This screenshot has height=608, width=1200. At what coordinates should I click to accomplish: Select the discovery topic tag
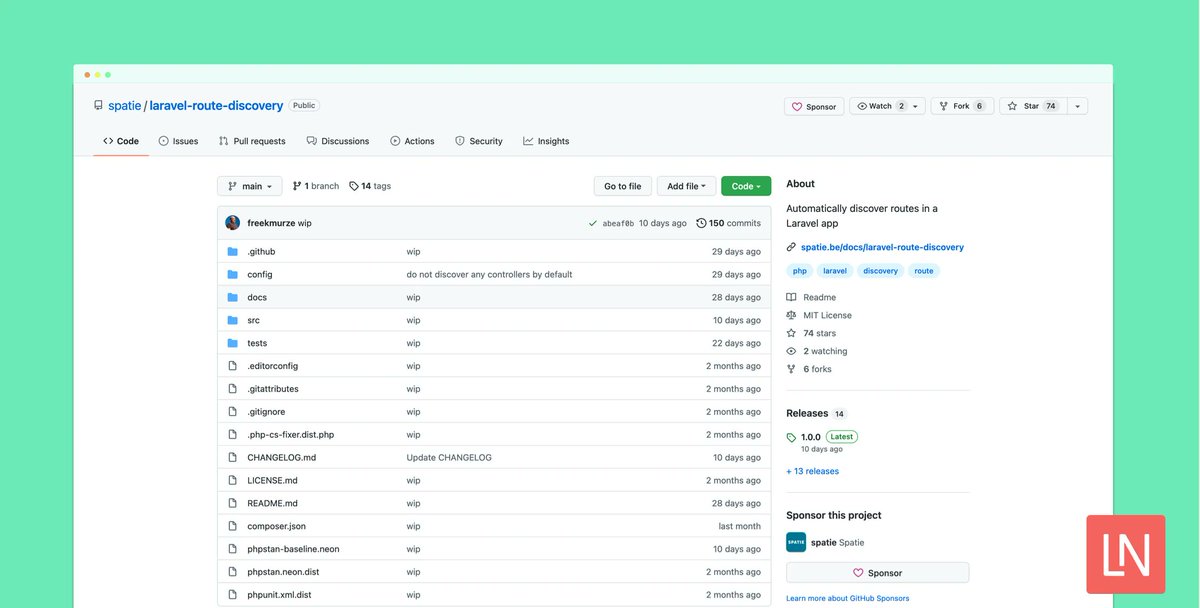point(881,271)
